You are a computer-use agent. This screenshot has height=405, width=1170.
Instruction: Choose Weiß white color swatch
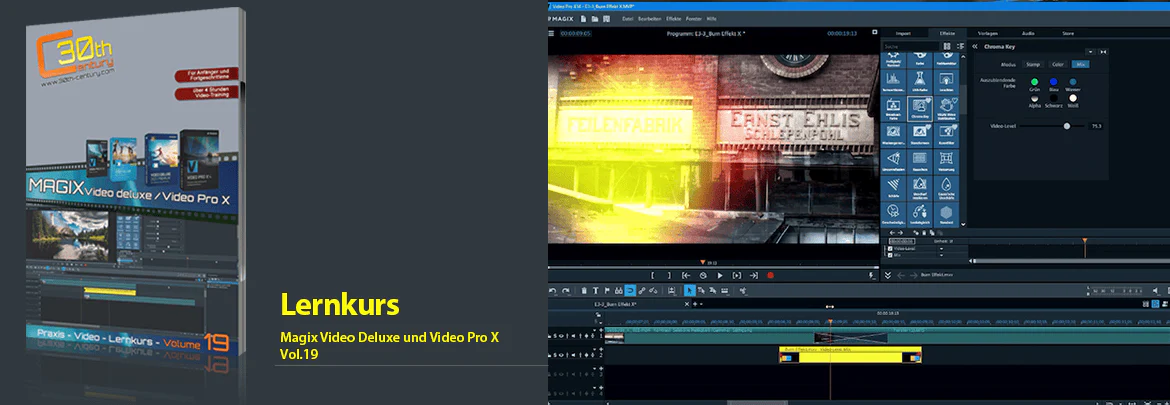(1073, 98)
